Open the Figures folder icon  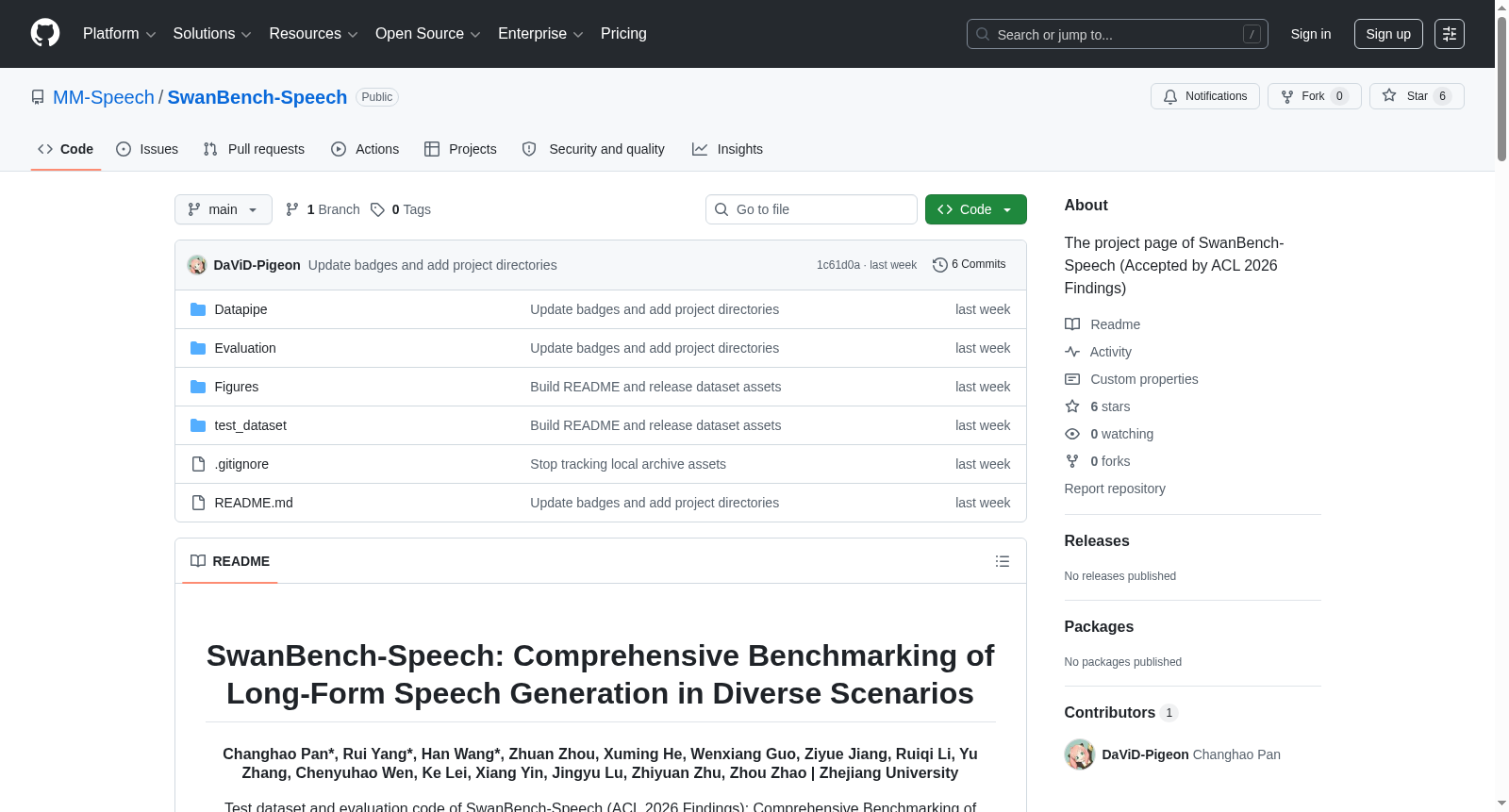[x=198, y=387]
